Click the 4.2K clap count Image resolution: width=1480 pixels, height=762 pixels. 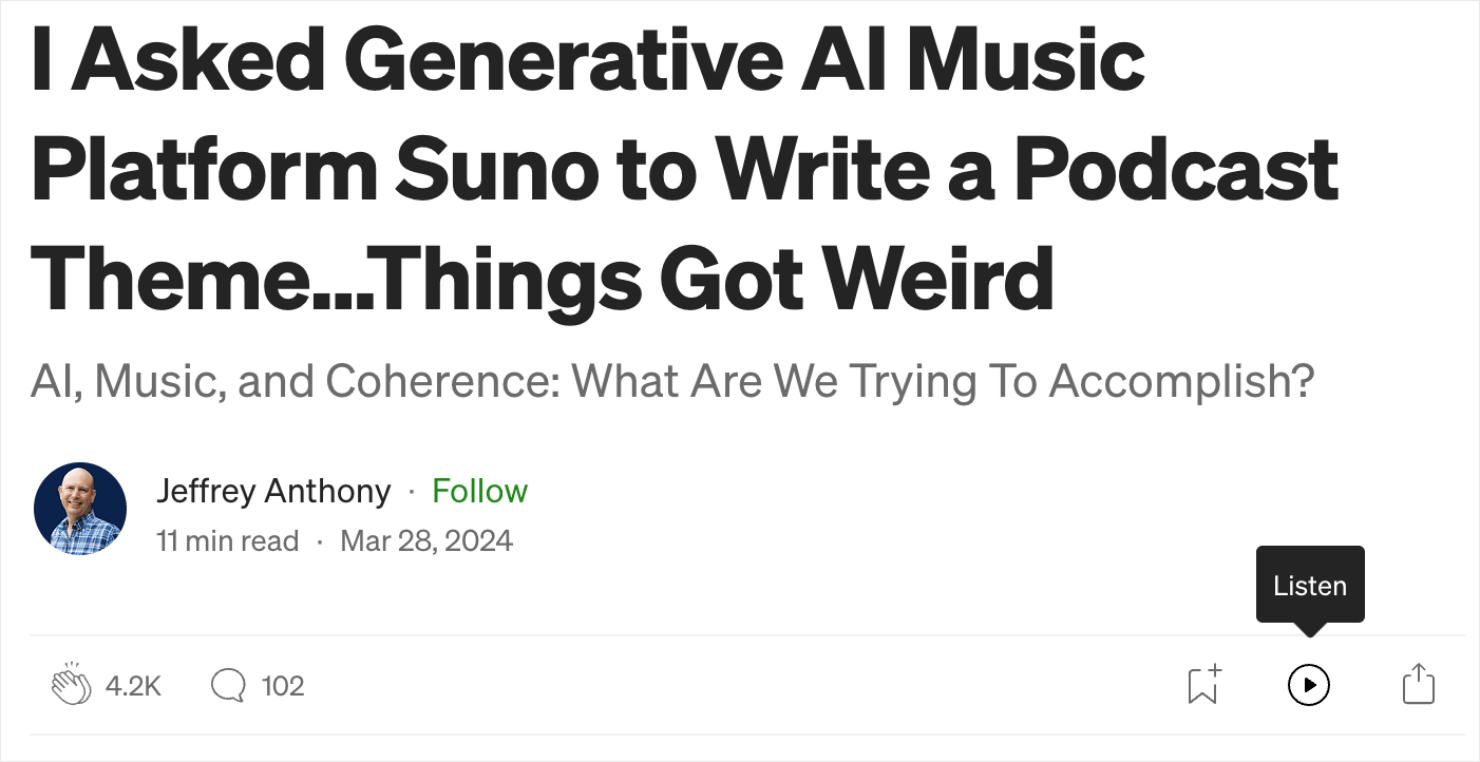(x=133, y=686)
